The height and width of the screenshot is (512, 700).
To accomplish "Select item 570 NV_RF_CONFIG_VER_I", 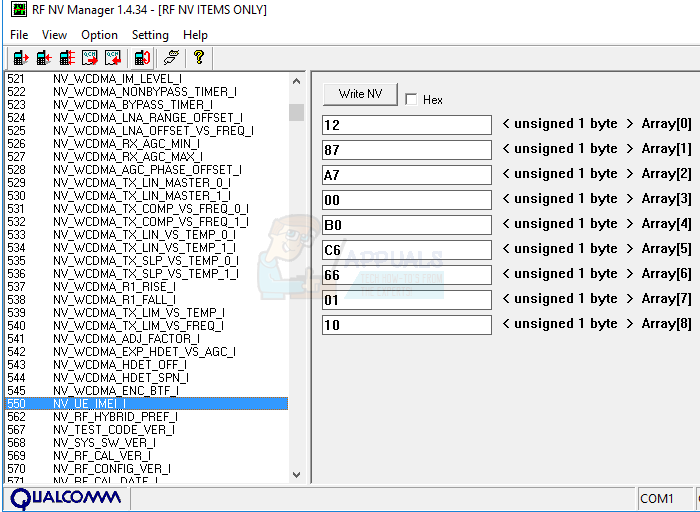I will [146, 468].
